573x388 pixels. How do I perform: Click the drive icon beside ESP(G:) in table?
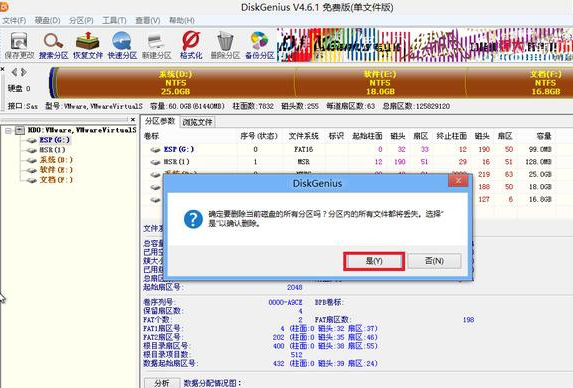pos(156,149)
